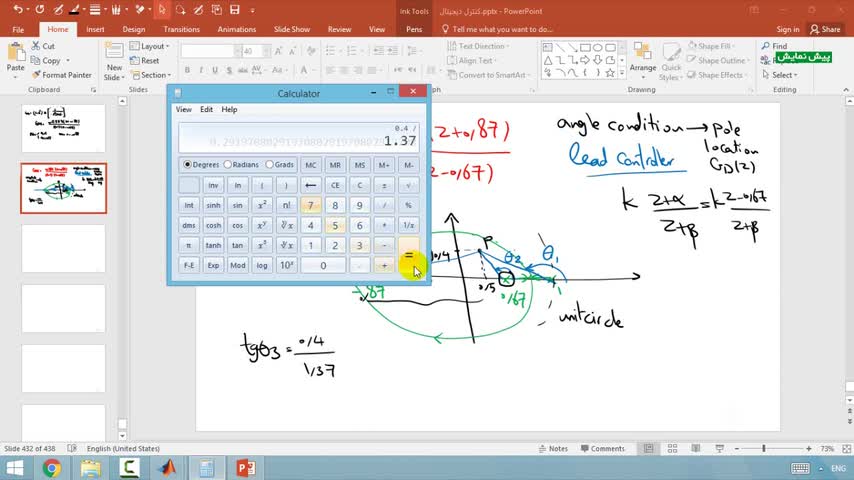Switch to the Pens tab under Ink Tools
This screenshot has width=854, height=480.
point(414,29)
